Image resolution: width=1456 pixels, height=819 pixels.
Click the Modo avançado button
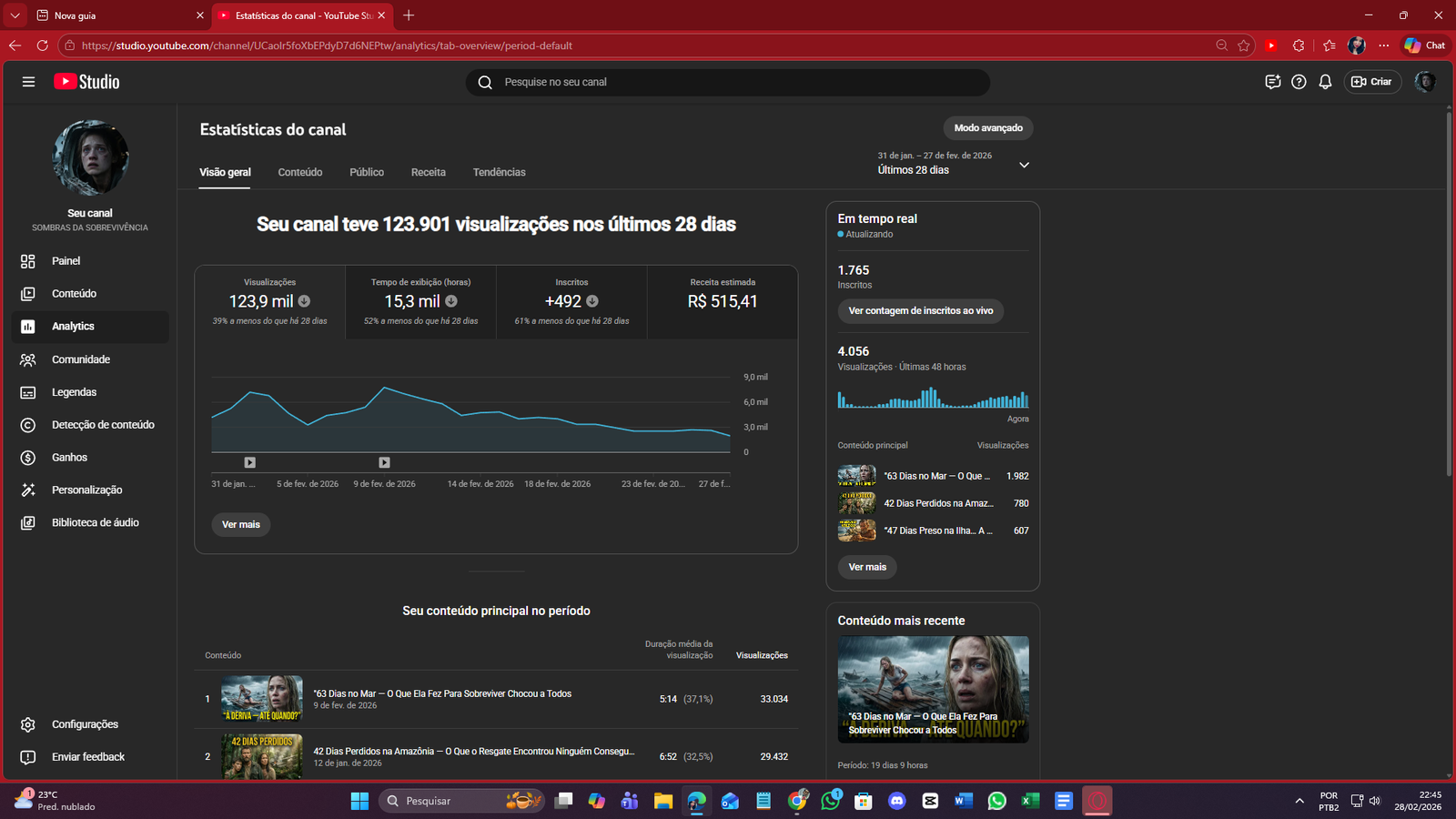click(987, 128)
